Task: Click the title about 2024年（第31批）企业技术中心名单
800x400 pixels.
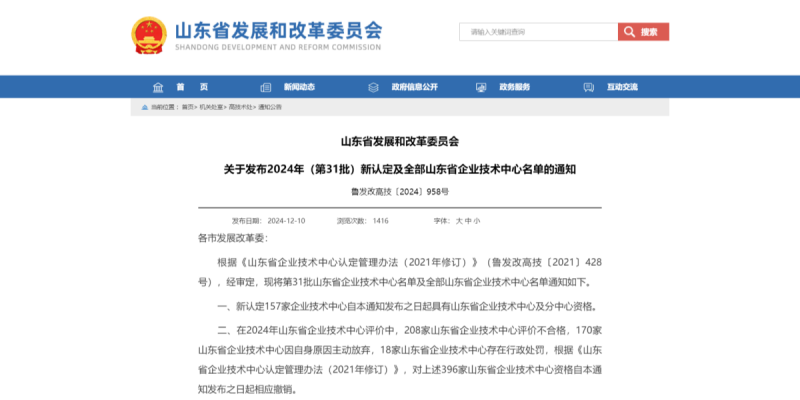Action: pos(400,169)
